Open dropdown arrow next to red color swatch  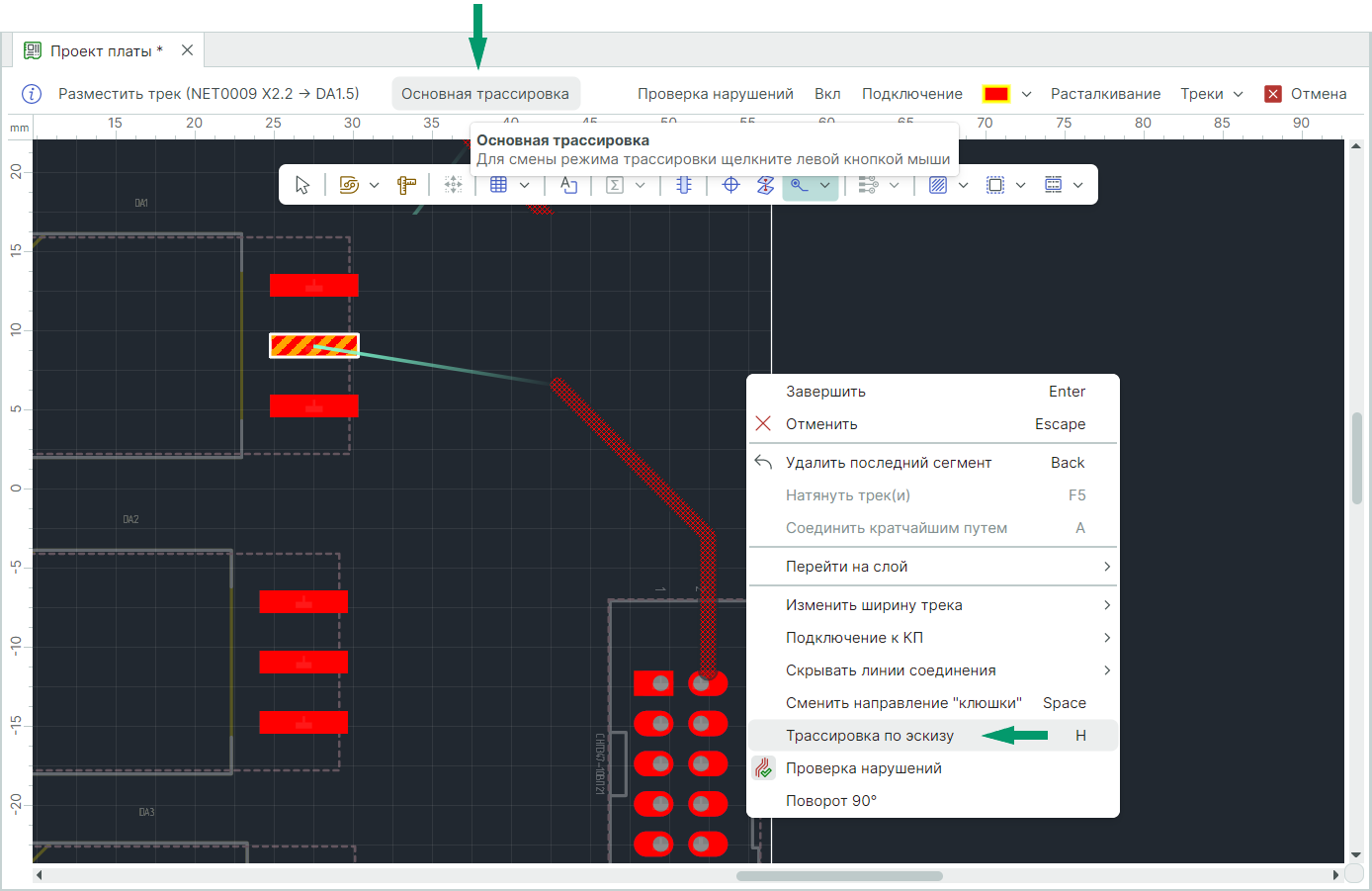click(1026, 94)
